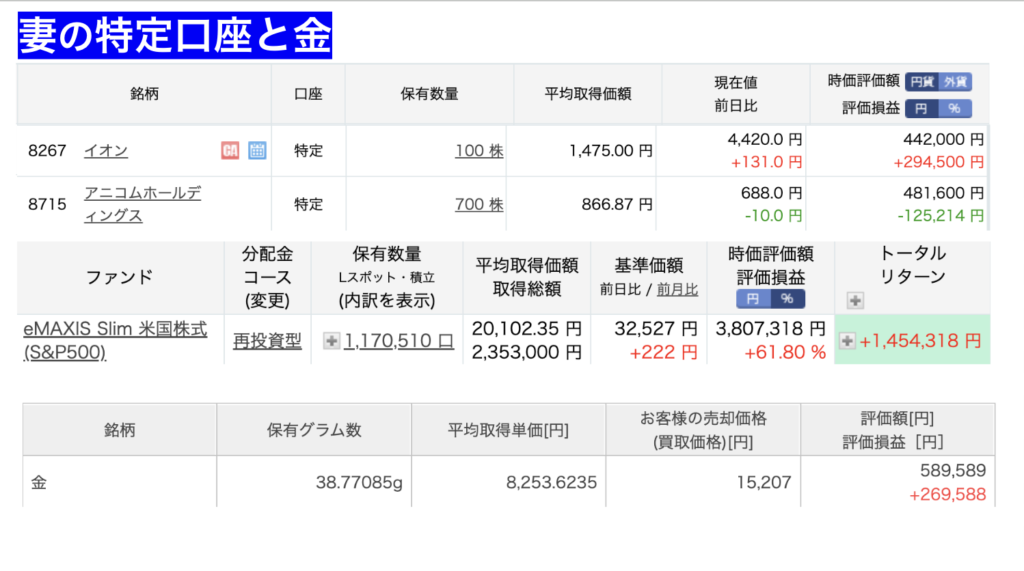Screen dimensions: 1024x571
Task: Click the day change +131.0 円
Action: point(766,162)
